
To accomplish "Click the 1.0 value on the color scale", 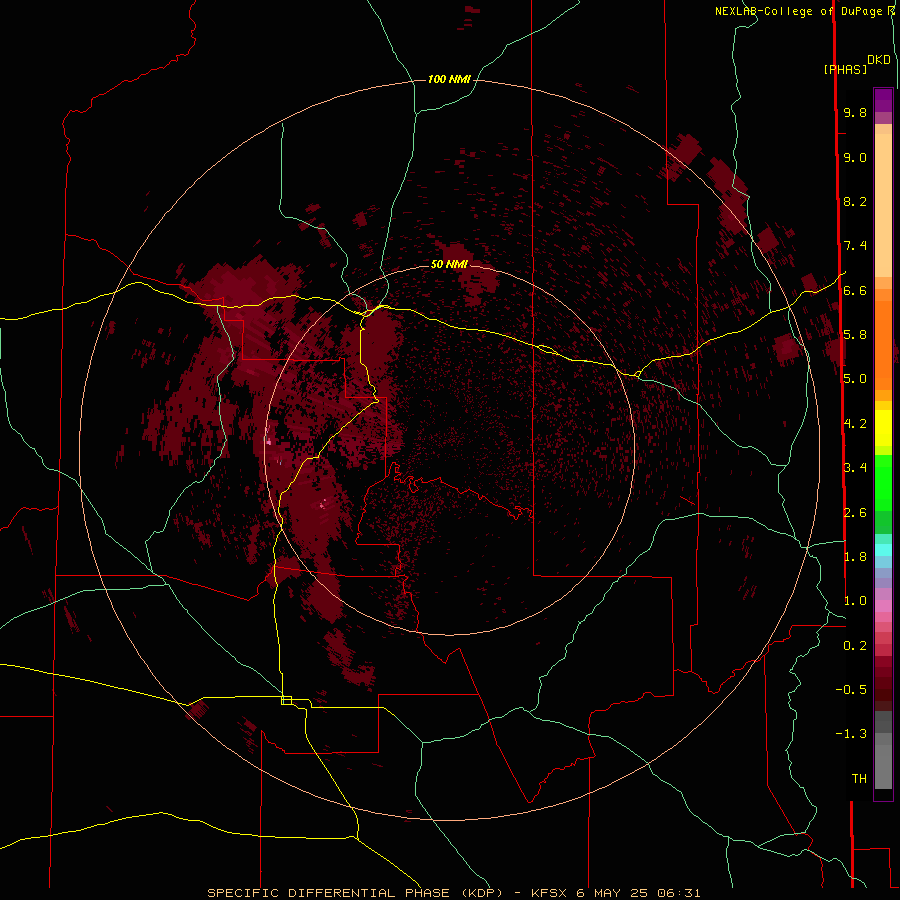I will click(855, 601).
